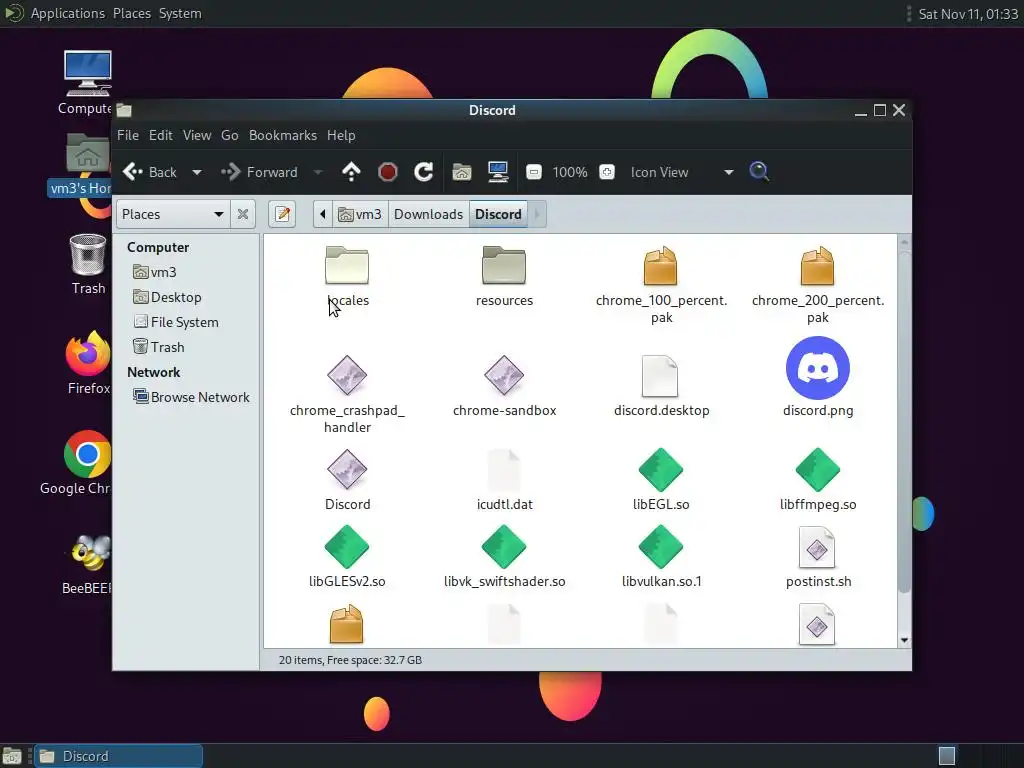
Task: Select the discord.desktop file
Action: tap(660, 385)
